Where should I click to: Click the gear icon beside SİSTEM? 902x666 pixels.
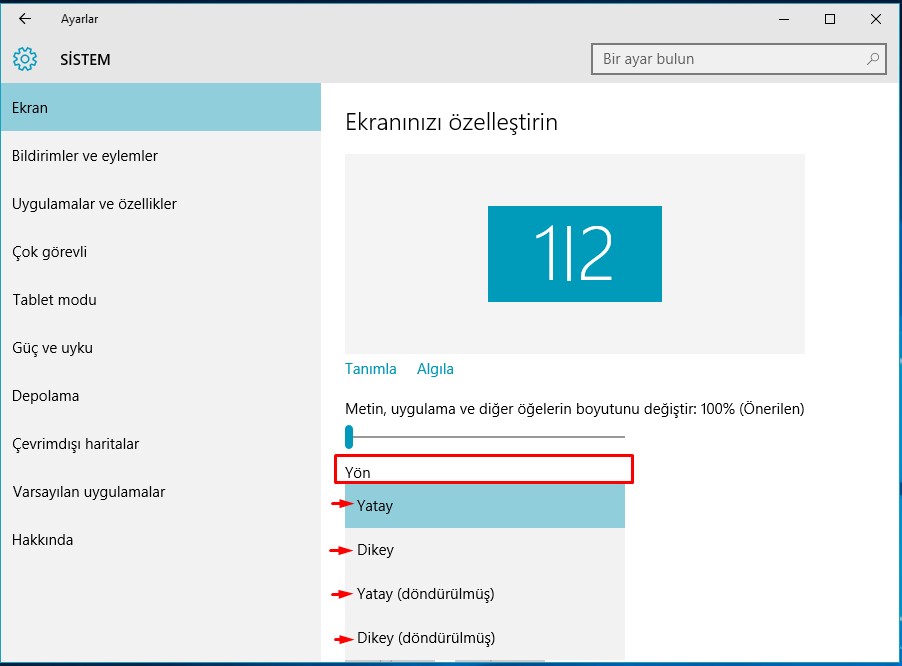pos(25,59)
